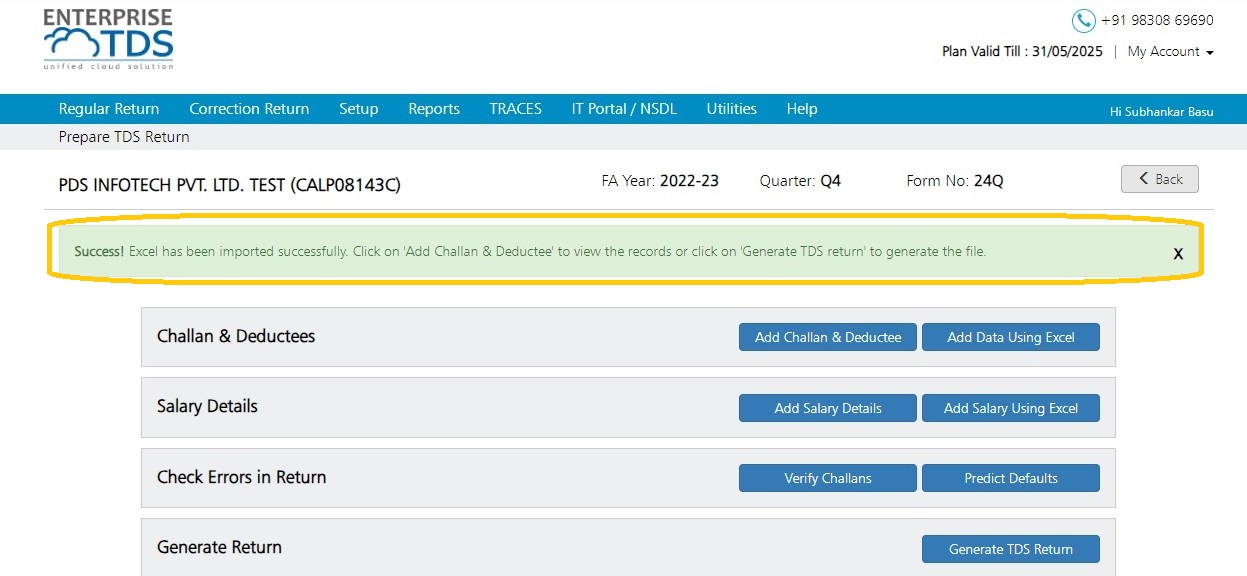The width and height of the screenshot is (1247, 576).
Task: Open the Regular Return menu
Action: point(109,109)
